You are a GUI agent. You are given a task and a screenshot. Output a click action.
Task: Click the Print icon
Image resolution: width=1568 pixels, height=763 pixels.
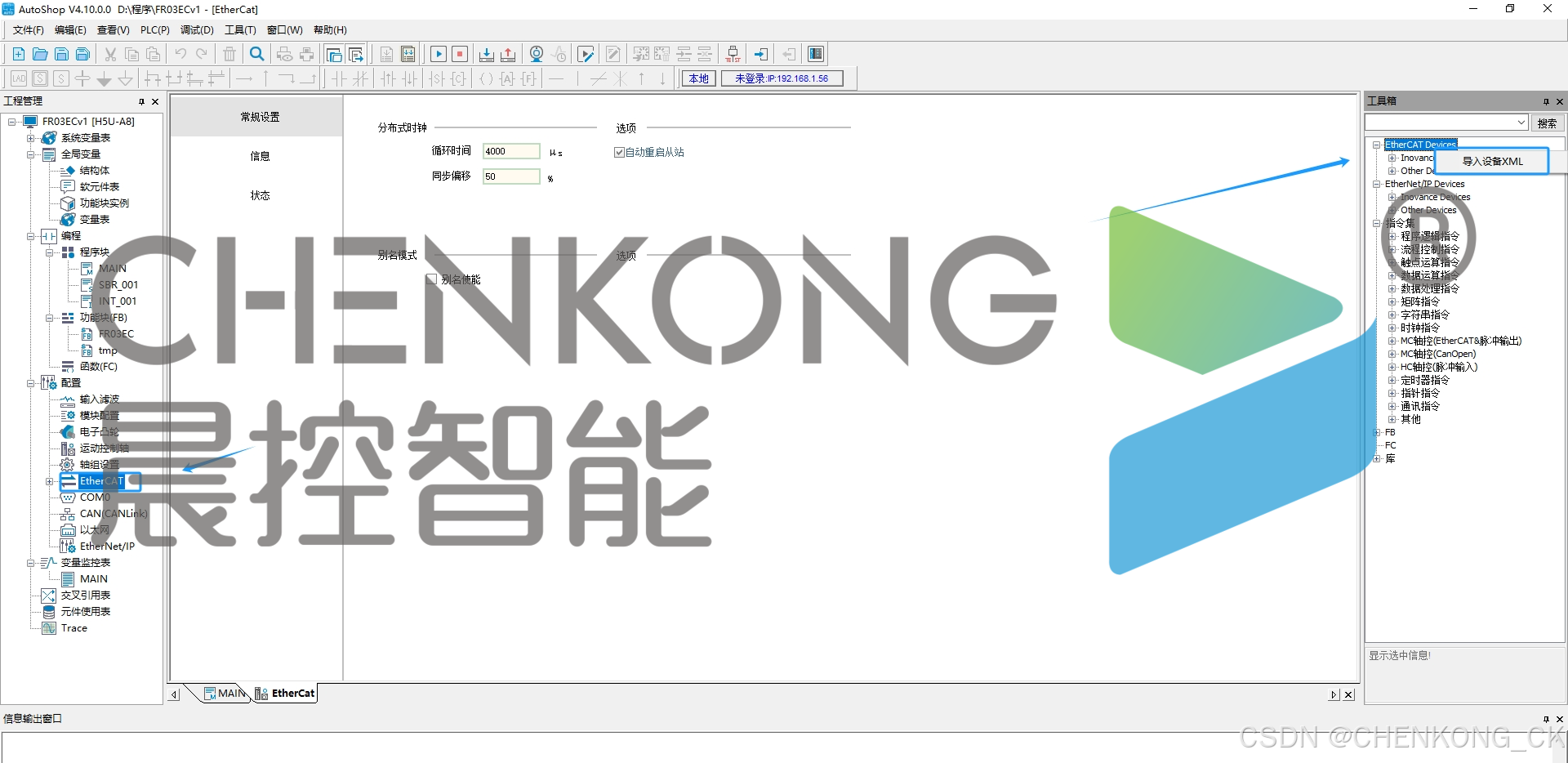(x=307, y=54)
